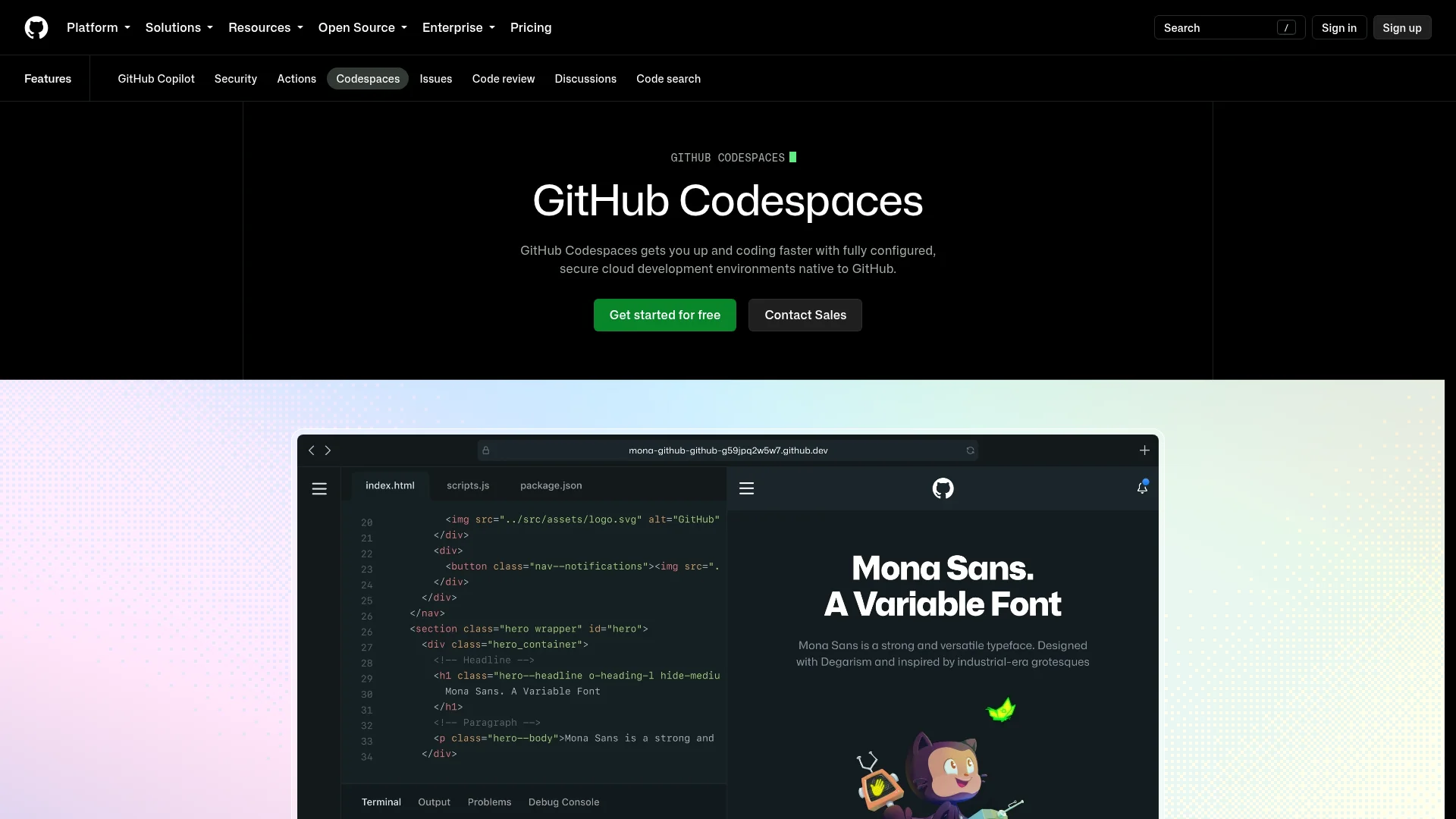1456x819 pixels.
Task: Open the Pricing page link
Action: tap(531, 27)
